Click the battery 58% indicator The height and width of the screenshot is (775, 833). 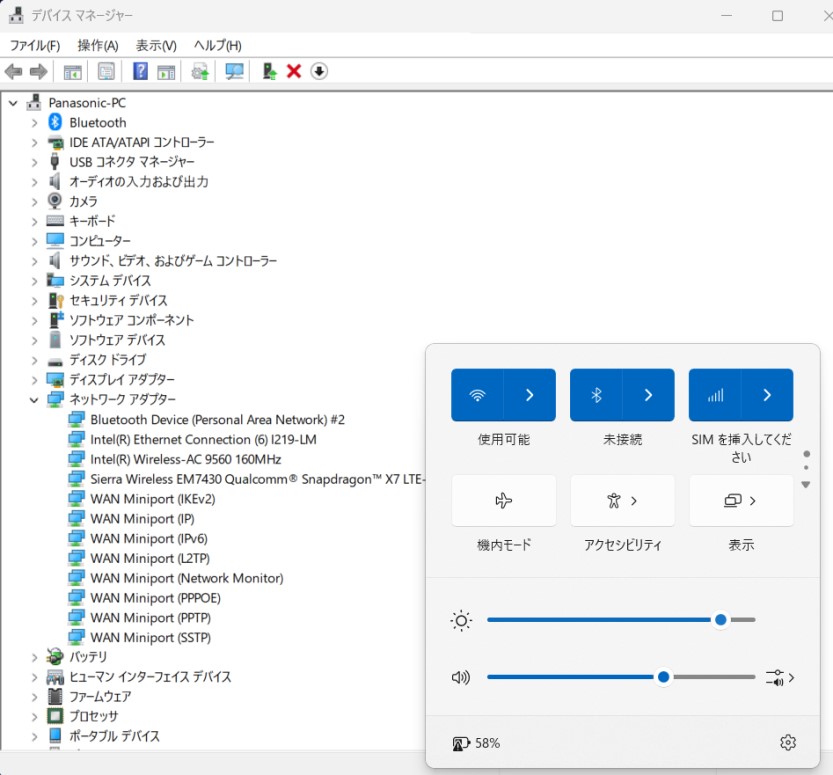pyautogui.click(x=476, y=743)
